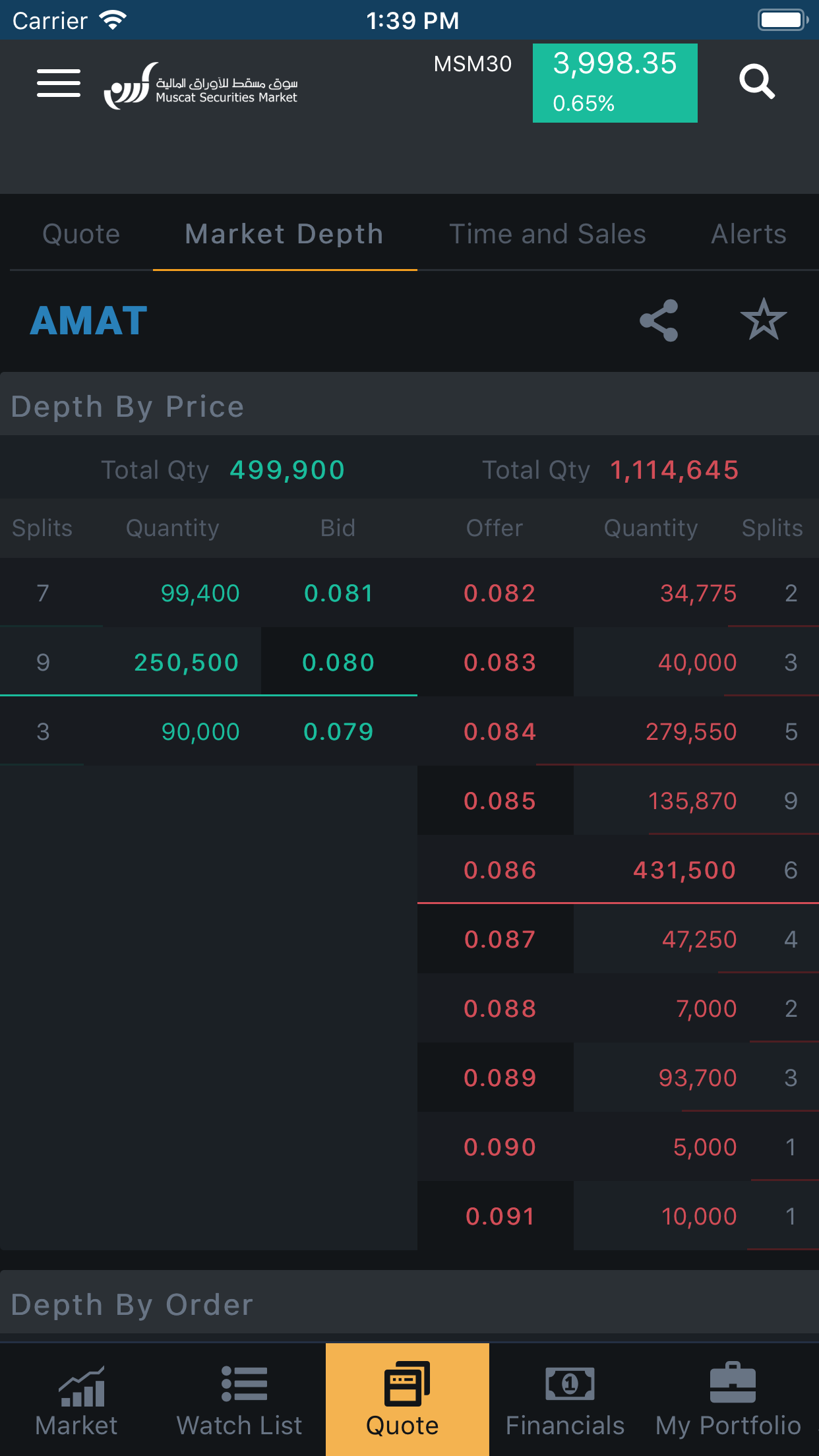Screen dimensions: 819x1456
Task: Open My Portfolio briefcase tab
Action: [729, 1399]
